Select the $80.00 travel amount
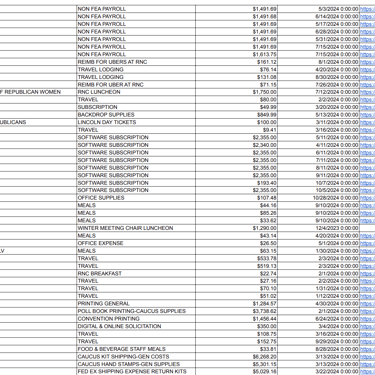 click(236, 100)
